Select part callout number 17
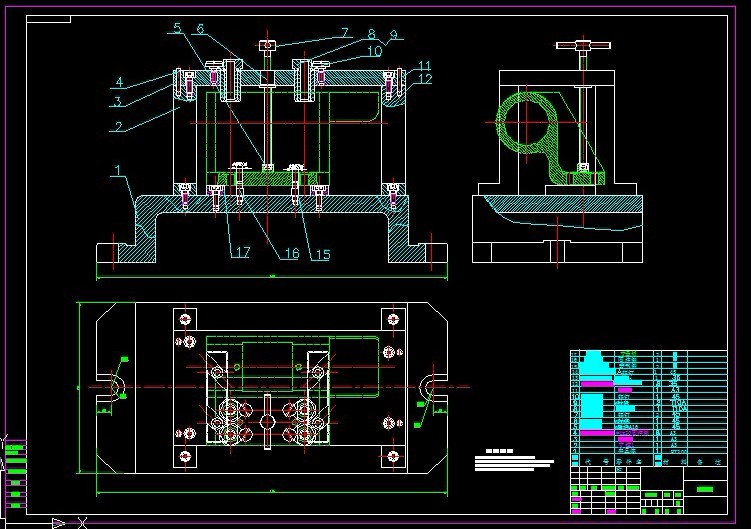This screenshot has width=751, height=529. click(243, 252)
